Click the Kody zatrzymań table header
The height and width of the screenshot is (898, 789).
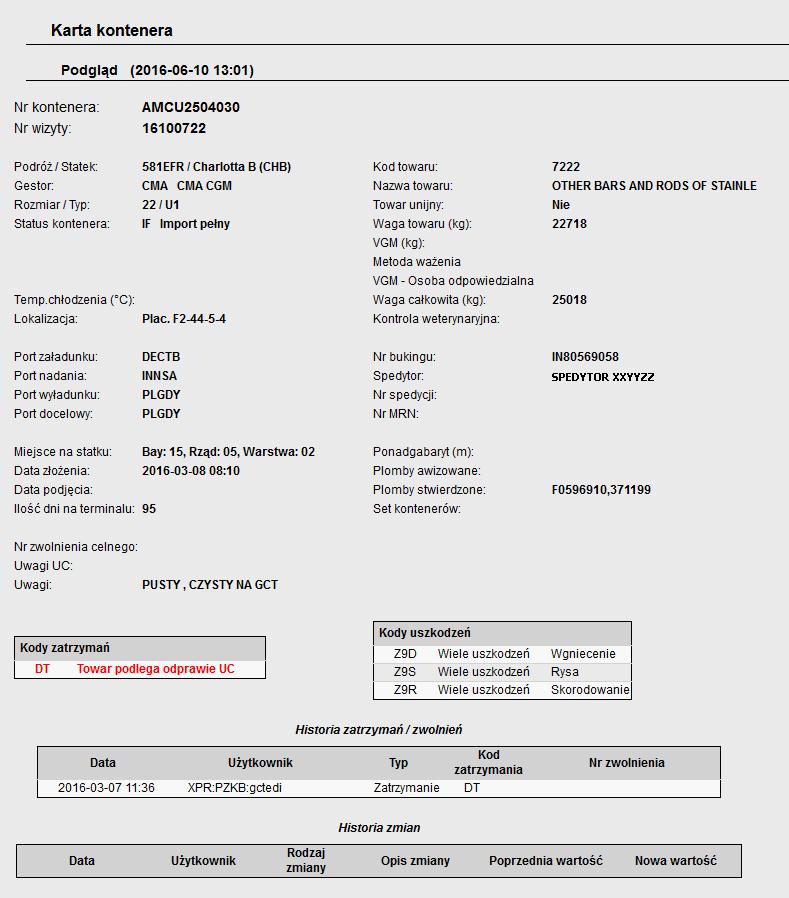click(140, 648)
